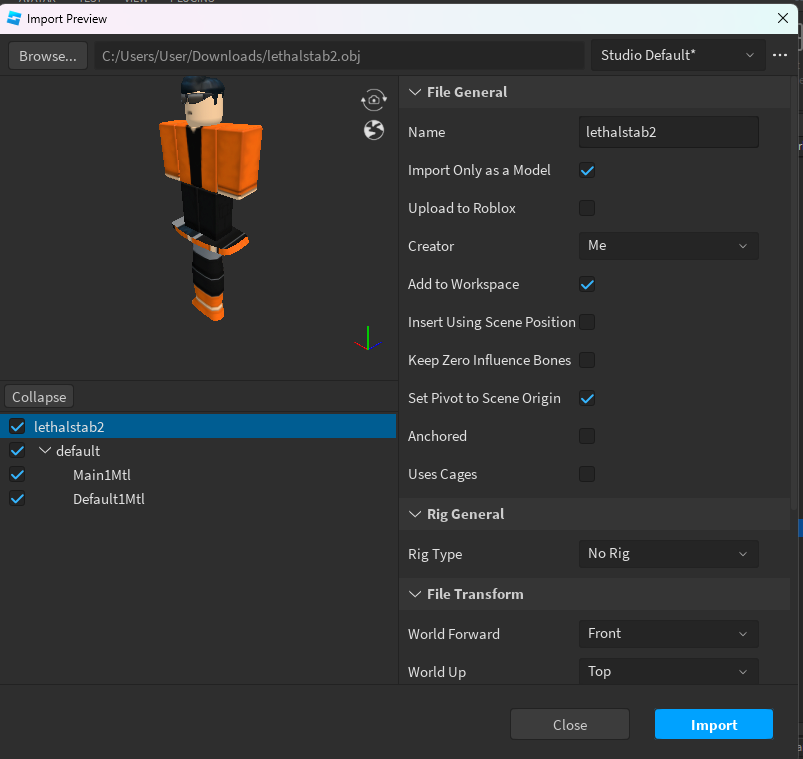Open the Rig Type dropdown
This screenshot has height=759, width=803.
coord(668,554)
